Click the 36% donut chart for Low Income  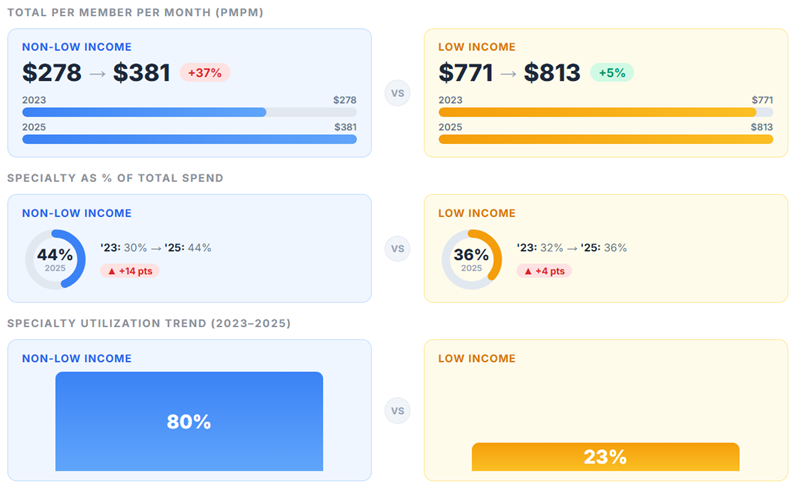471,259
